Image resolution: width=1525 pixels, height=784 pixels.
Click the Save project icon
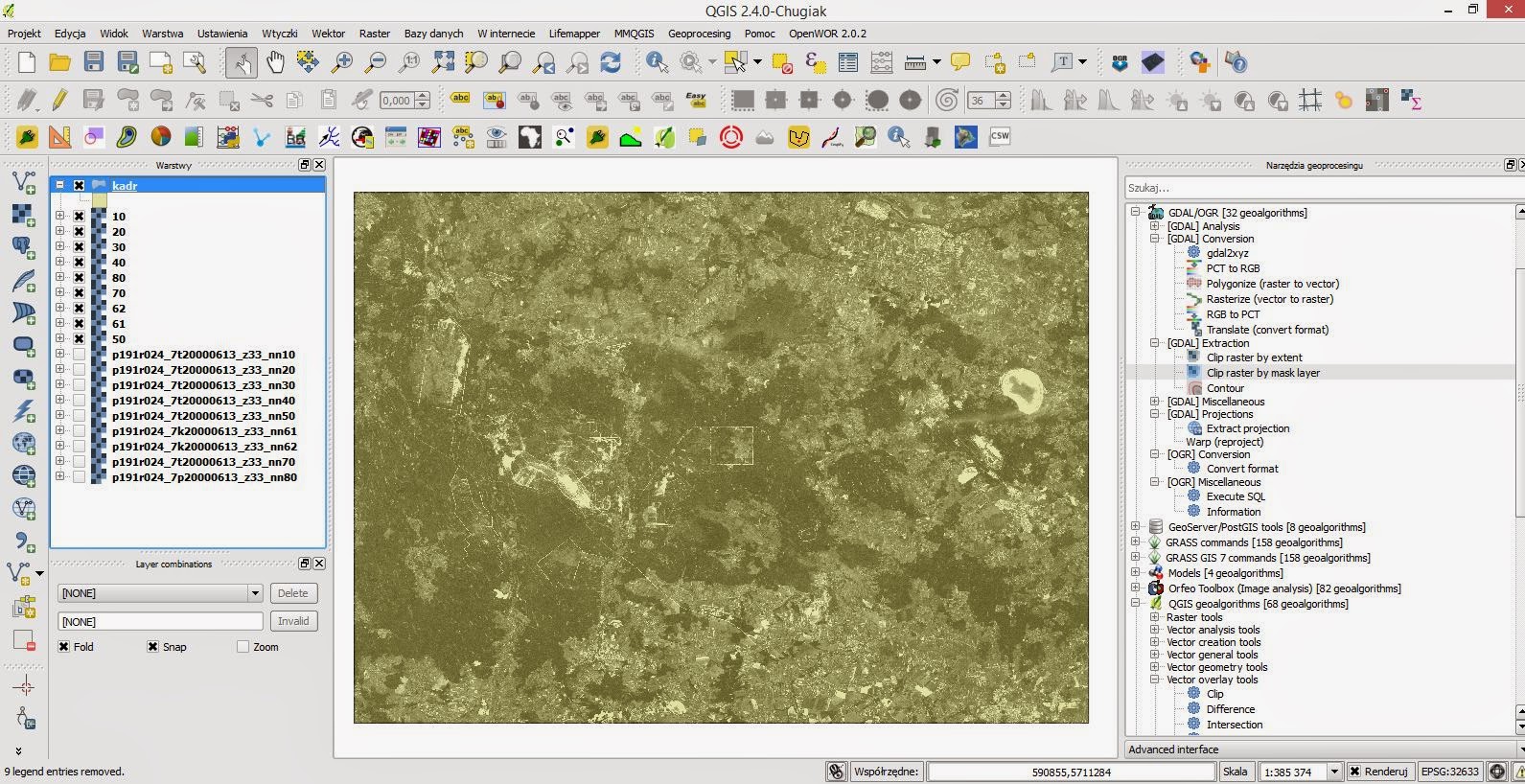(93, 63)
